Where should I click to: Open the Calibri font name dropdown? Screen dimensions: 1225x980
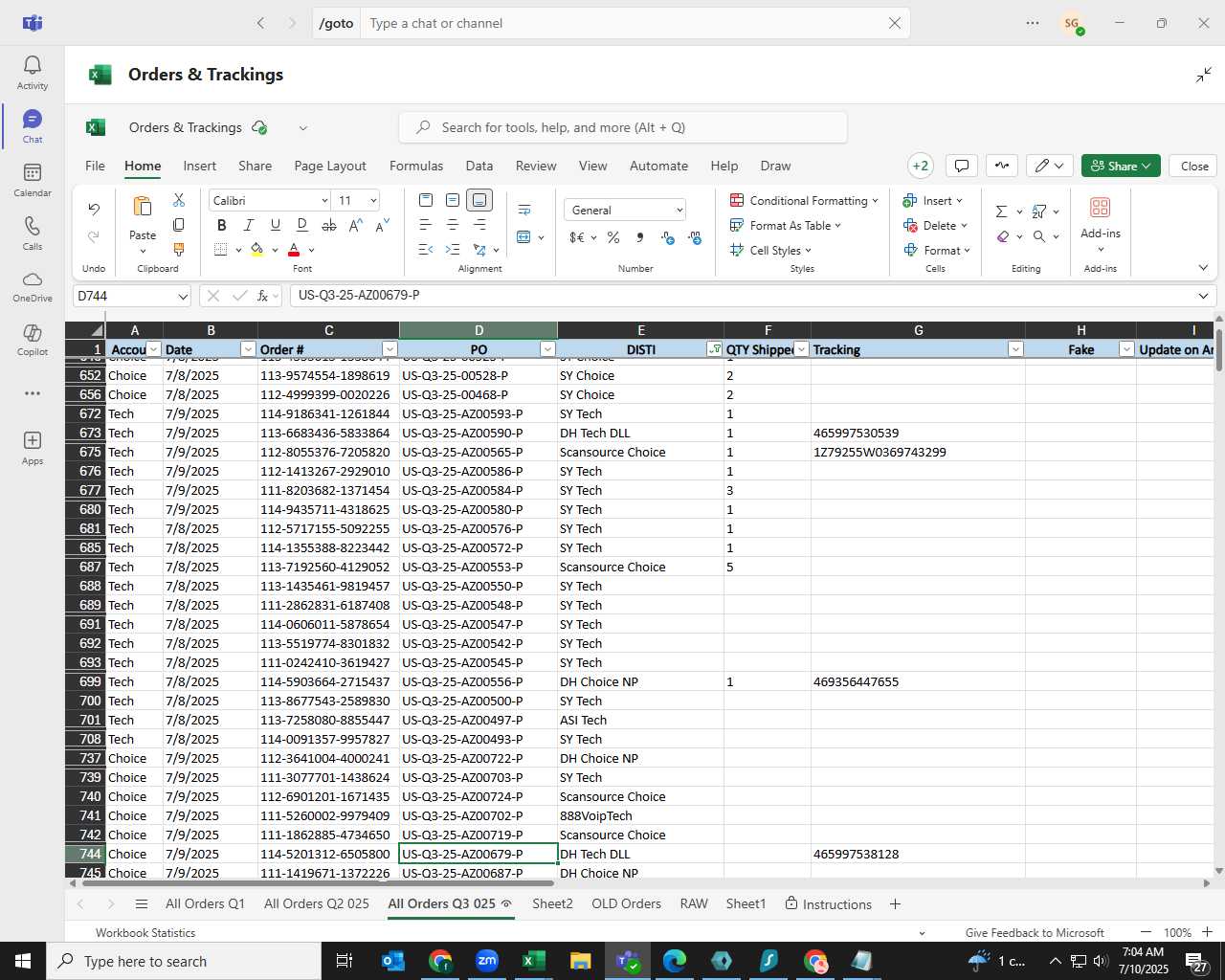(323, 200)
